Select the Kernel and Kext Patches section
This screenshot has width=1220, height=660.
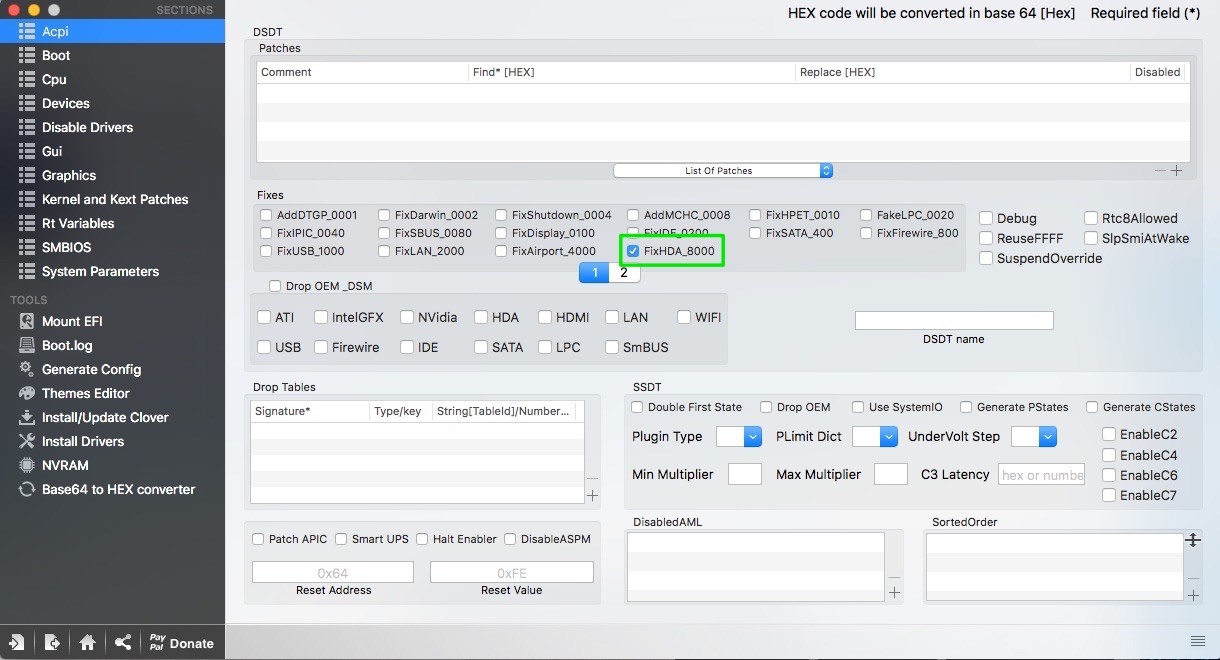point(114,199)
